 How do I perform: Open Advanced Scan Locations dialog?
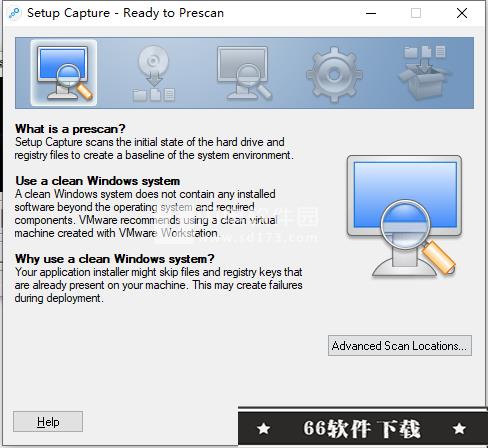tap(400, 346)
